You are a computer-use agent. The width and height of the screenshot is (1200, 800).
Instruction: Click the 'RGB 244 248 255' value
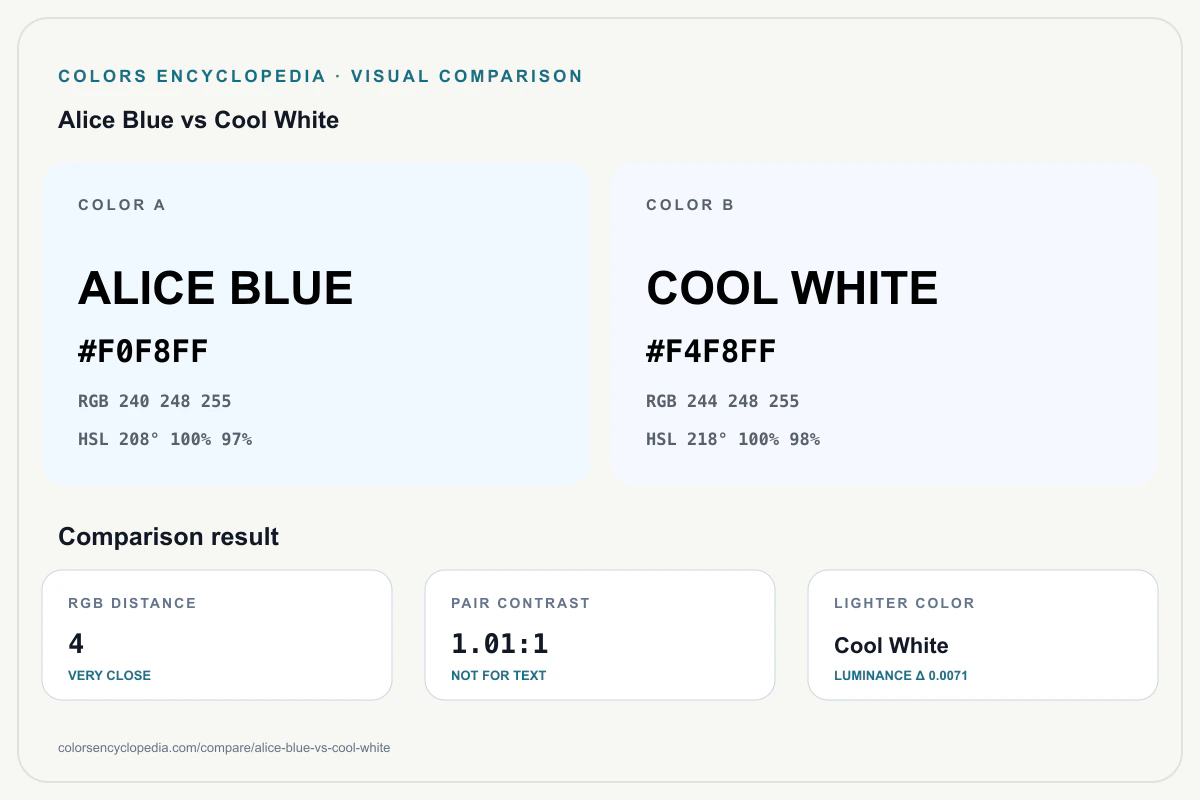723,401
